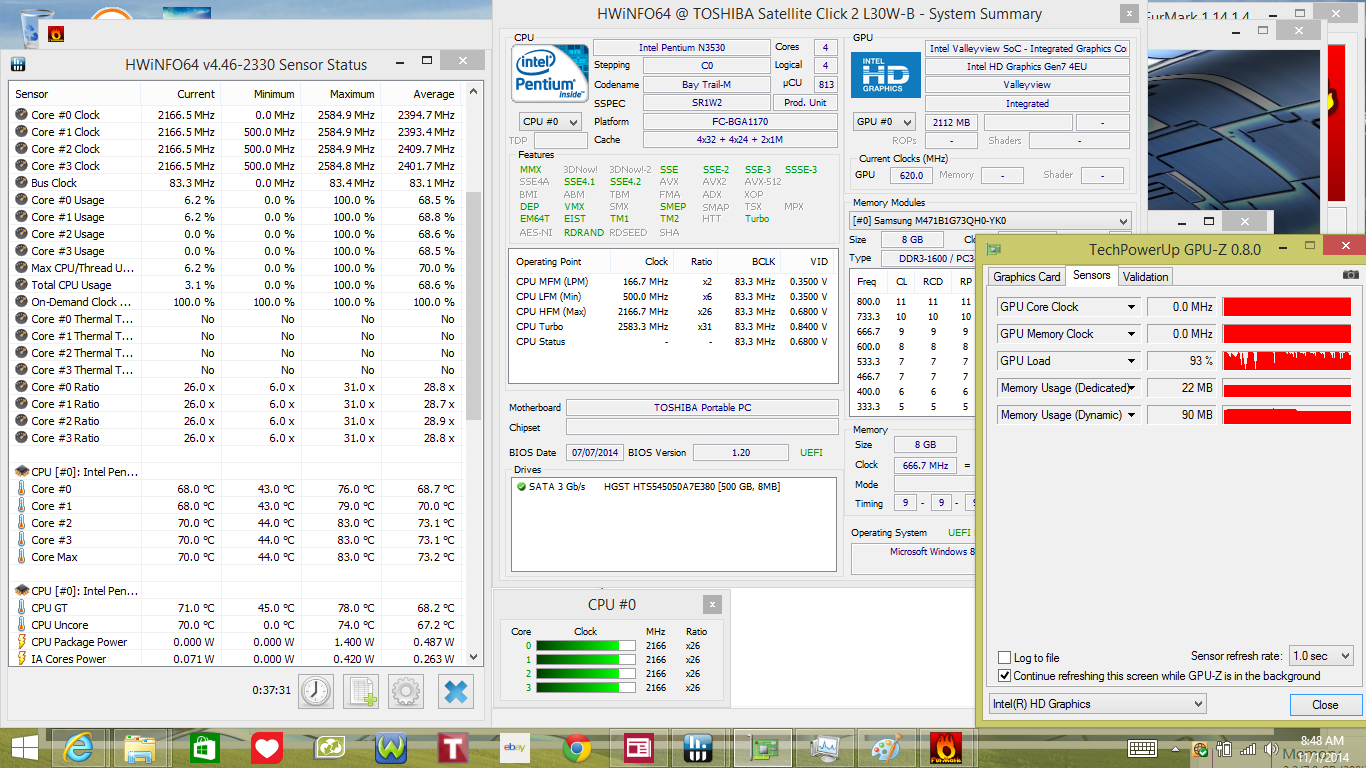Screen dimensions: 1366x768
Task: Click the blue X close sensors icon
Action: click(455, 691)
